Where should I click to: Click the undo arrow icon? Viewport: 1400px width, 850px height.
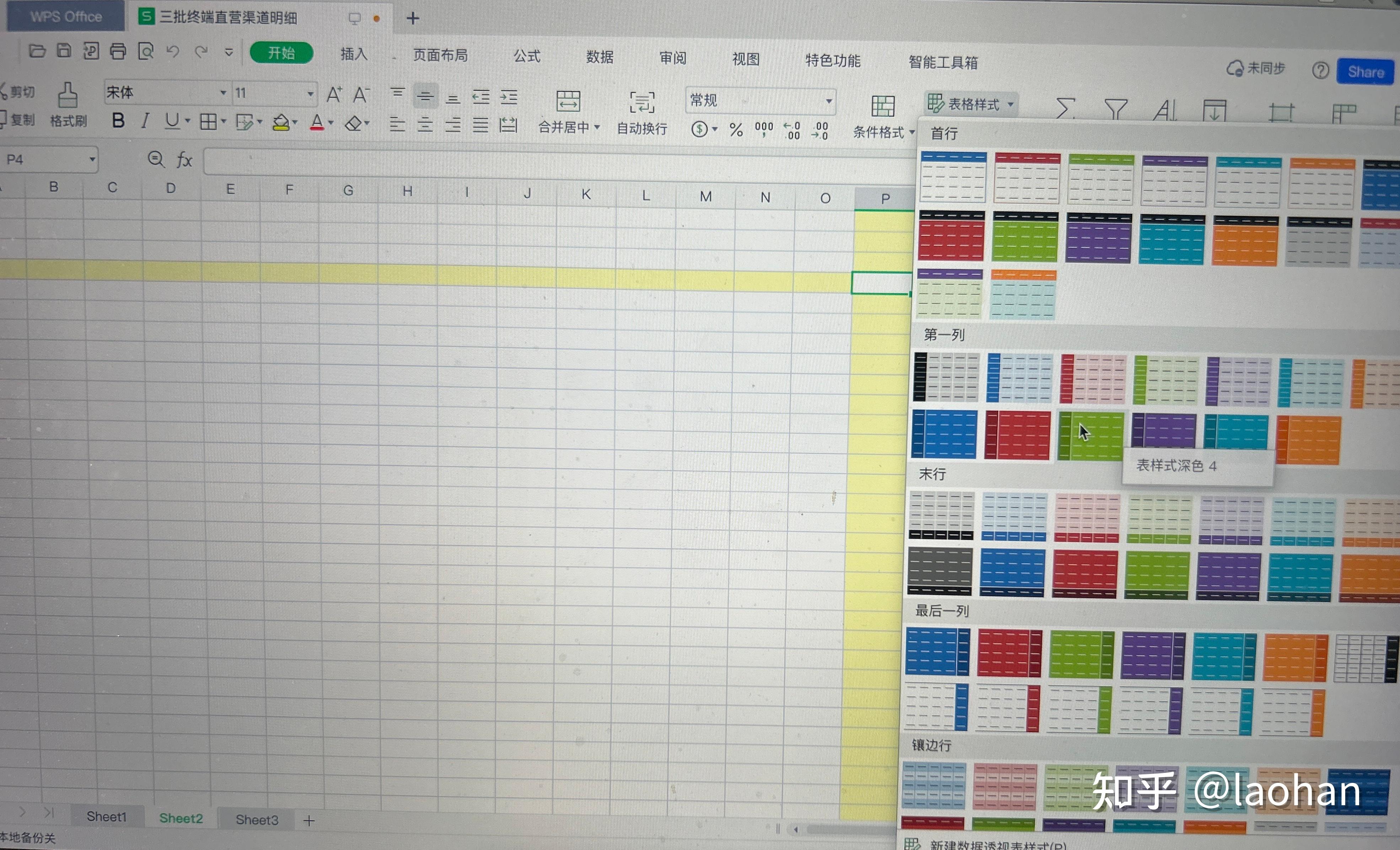pos(173,52)
